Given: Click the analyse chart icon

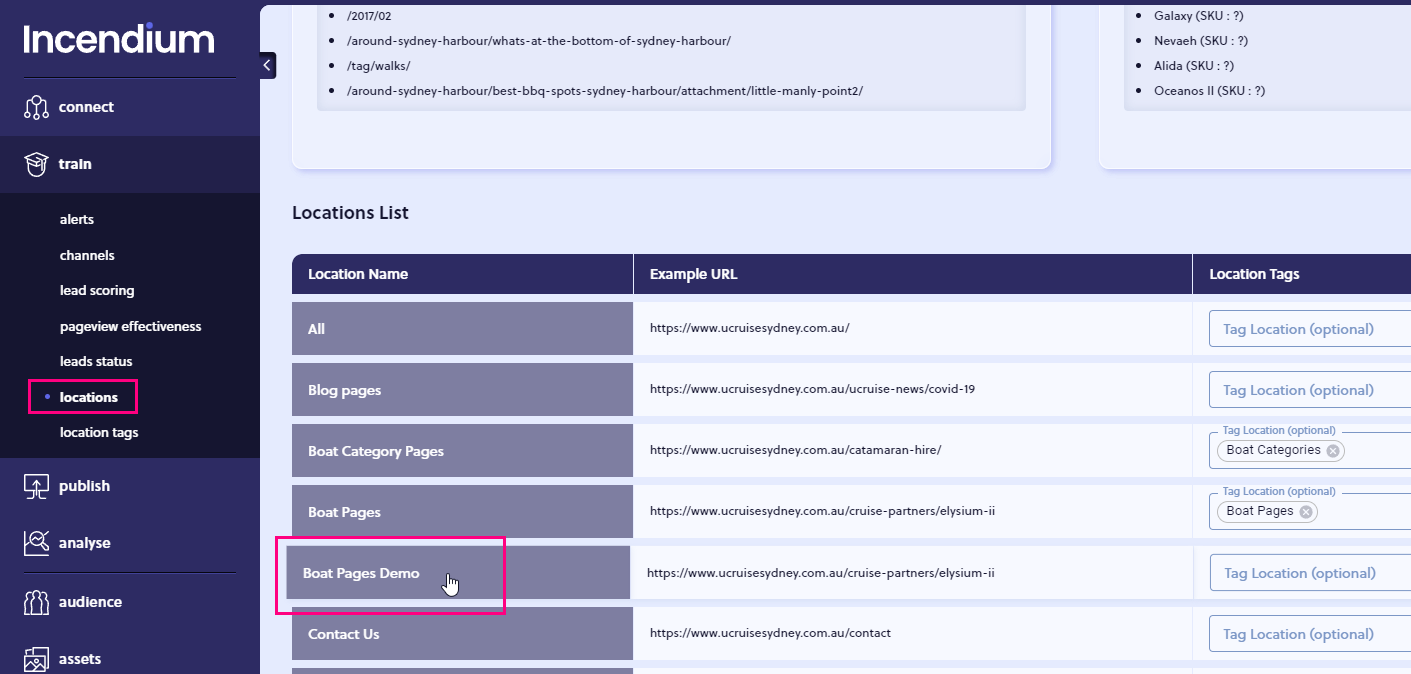Looking at the screenshot, I should pos(36,543).
